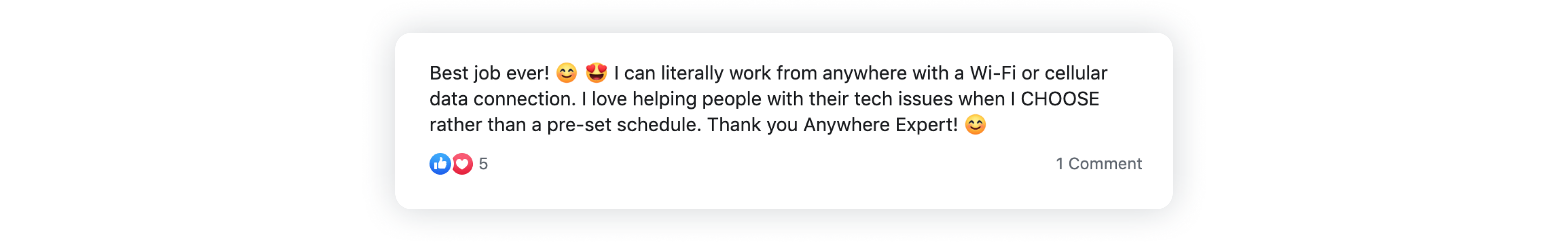The image size is (1568, 242).
Task: Click the "Anywhere Expert!" text
Action: [881, 125]
